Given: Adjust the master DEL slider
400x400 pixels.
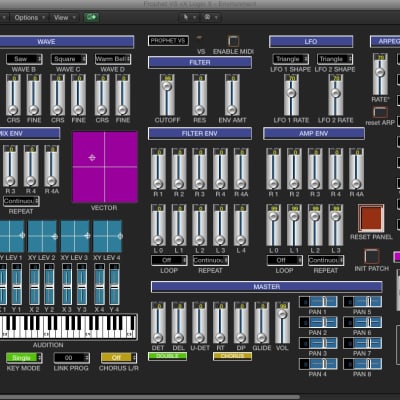Looking at the screenshot, I should [179, 323].
